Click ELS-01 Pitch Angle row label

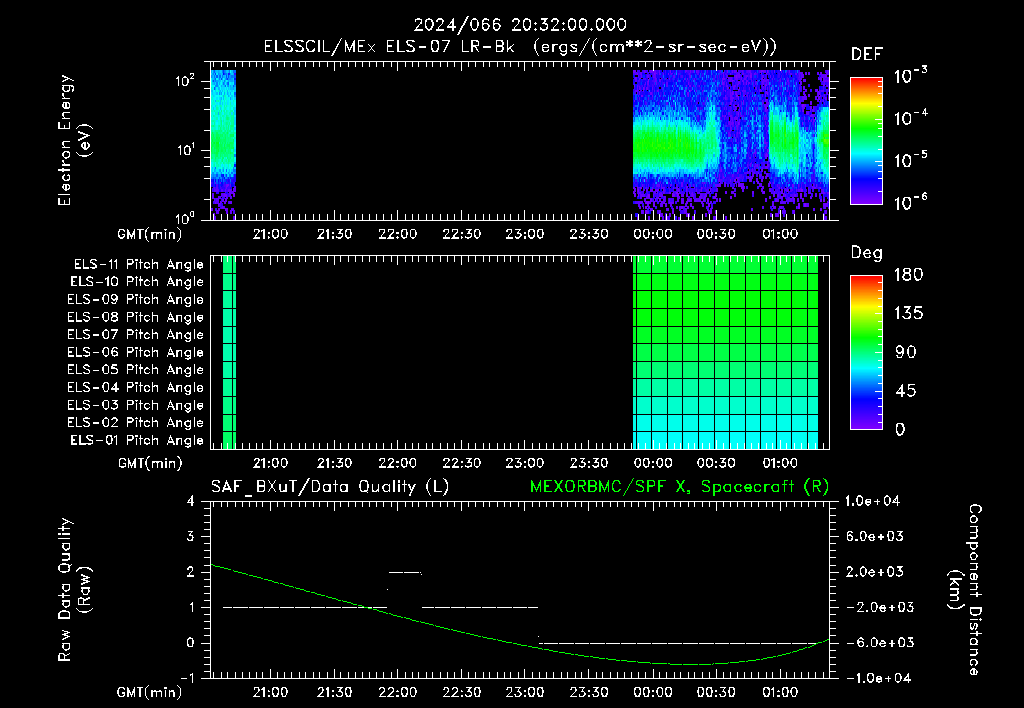pyautogui.click(x=137, y=440)
